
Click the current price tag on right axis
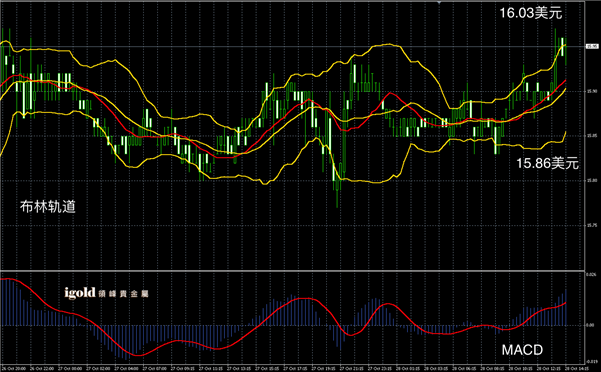coord(592,46)
